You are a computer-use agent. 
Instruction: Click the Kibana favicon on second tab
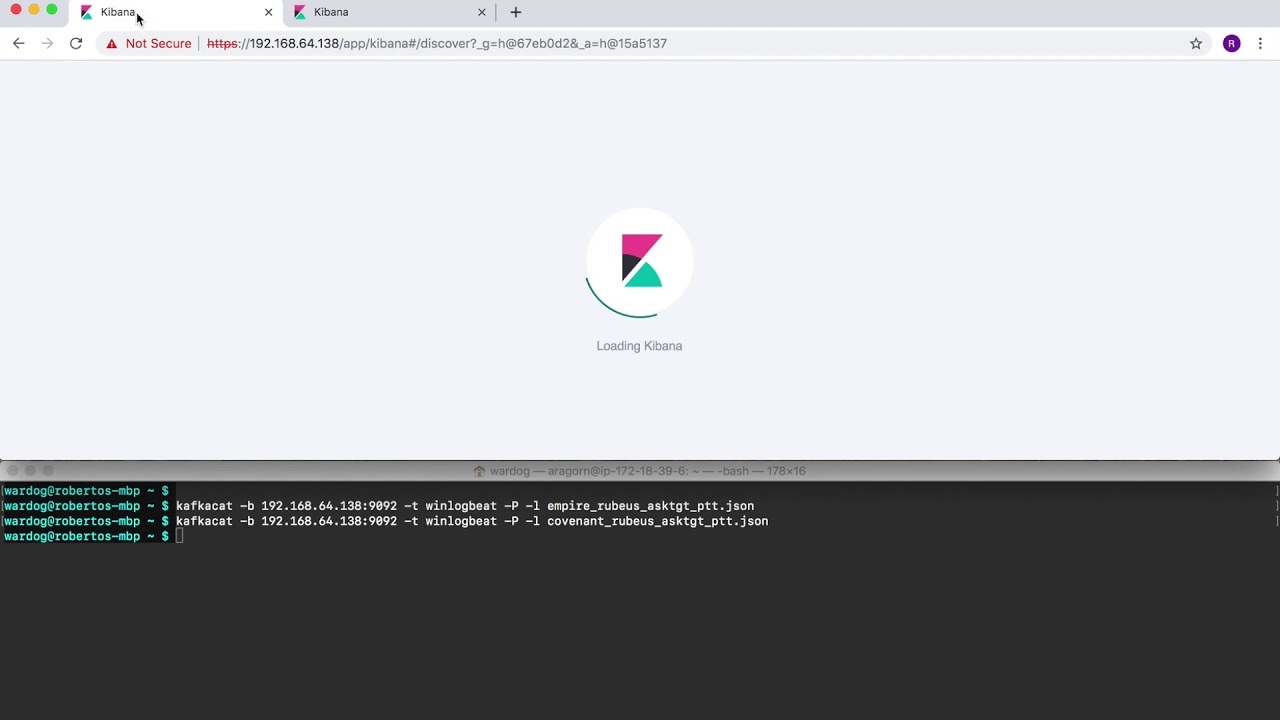300,12
